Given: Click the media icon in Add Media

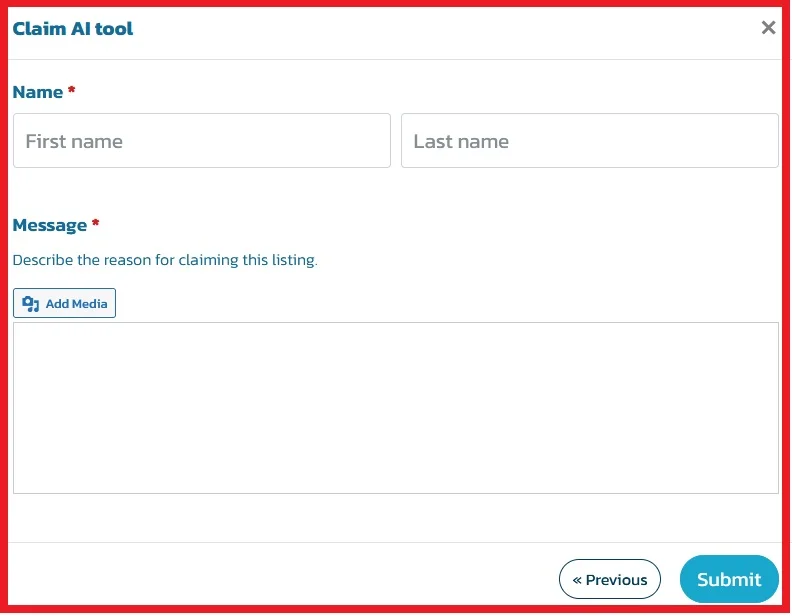Looking at the screenshot, I should [x=30, y=304].
